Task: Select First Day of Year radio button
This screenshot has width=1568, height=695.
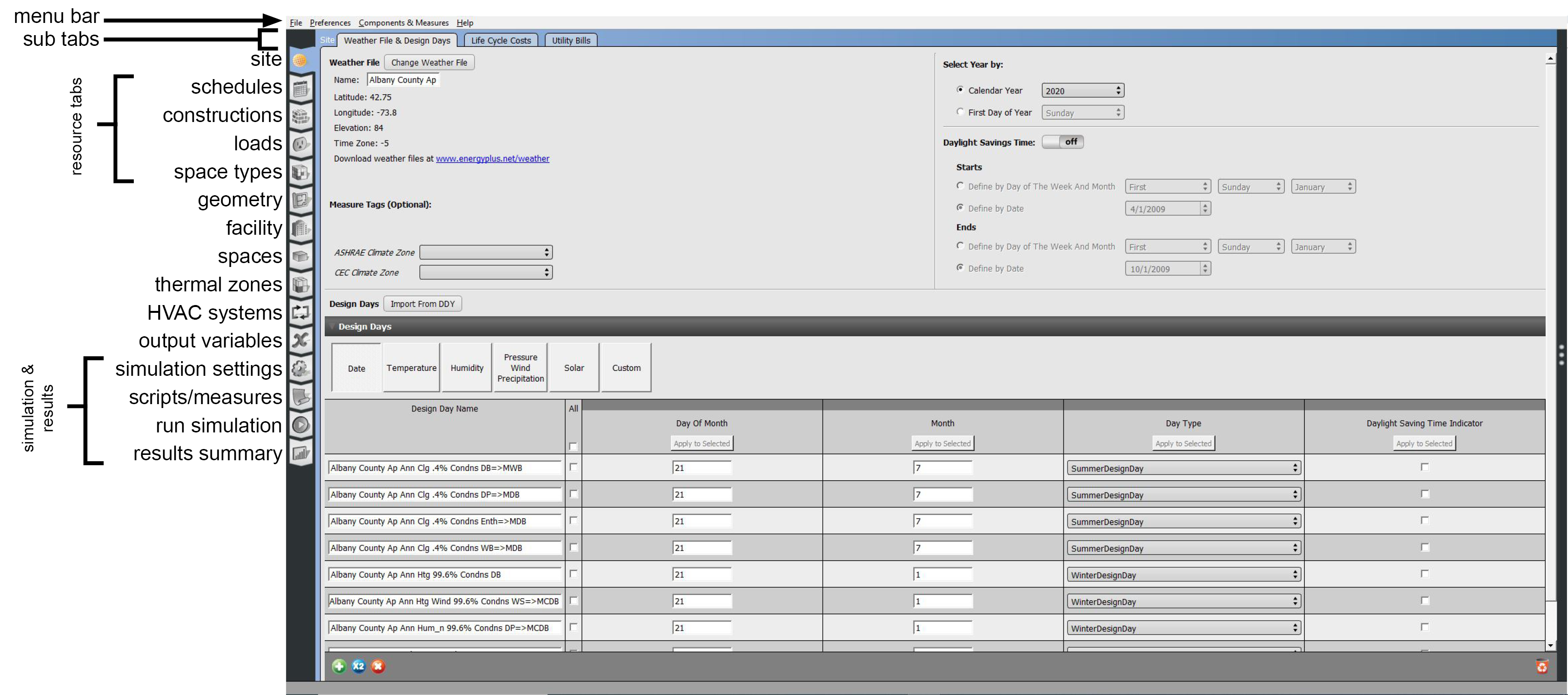Action: [x=960, y=112]
